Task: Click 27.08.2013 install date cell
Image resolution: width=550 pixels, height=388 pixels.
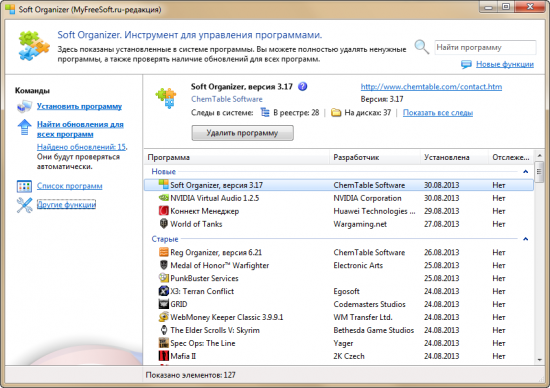Action: click(x=441, y=224)
